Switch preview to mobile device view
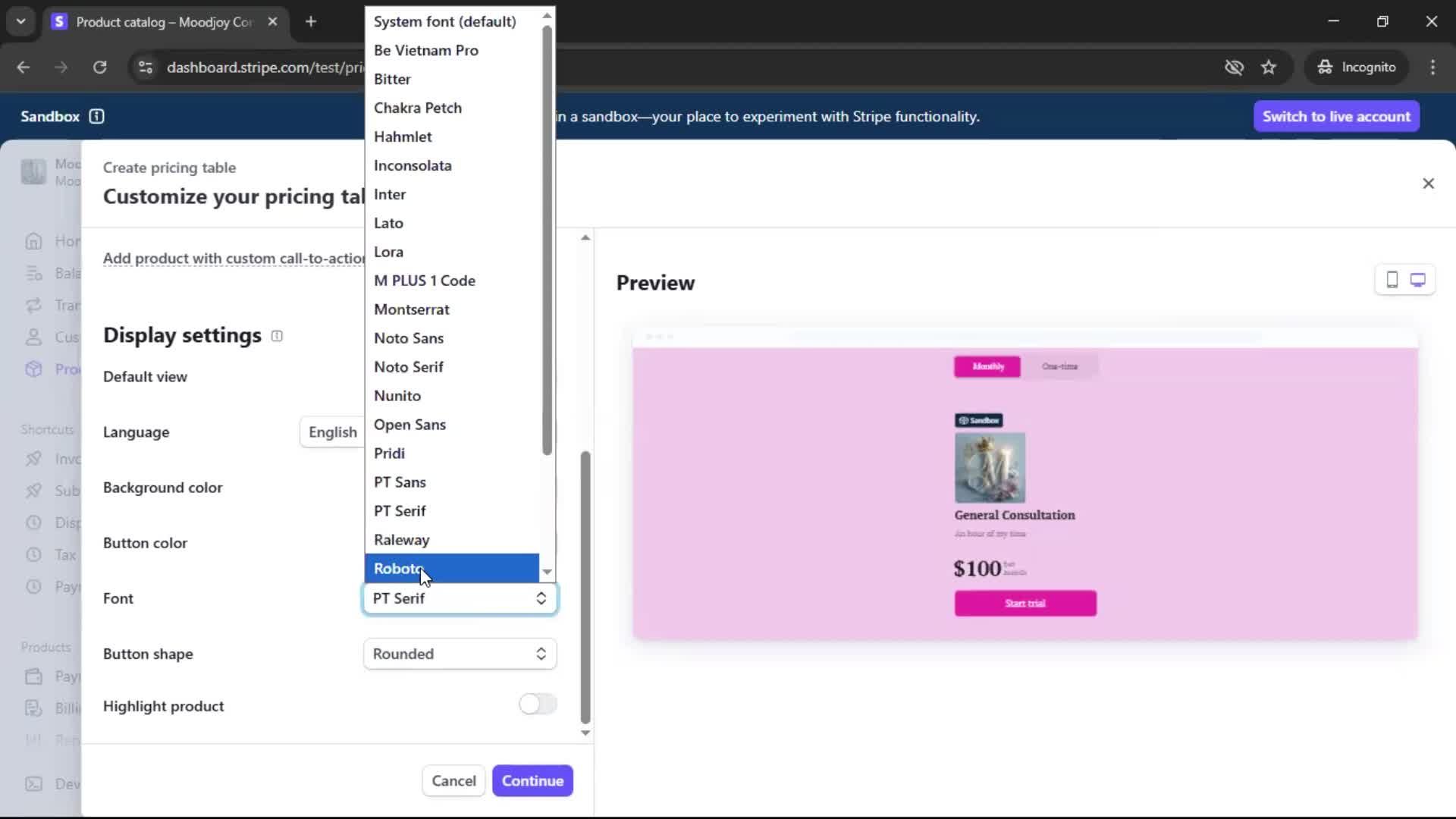The image size is (1456, 819). pos(1392,280)
